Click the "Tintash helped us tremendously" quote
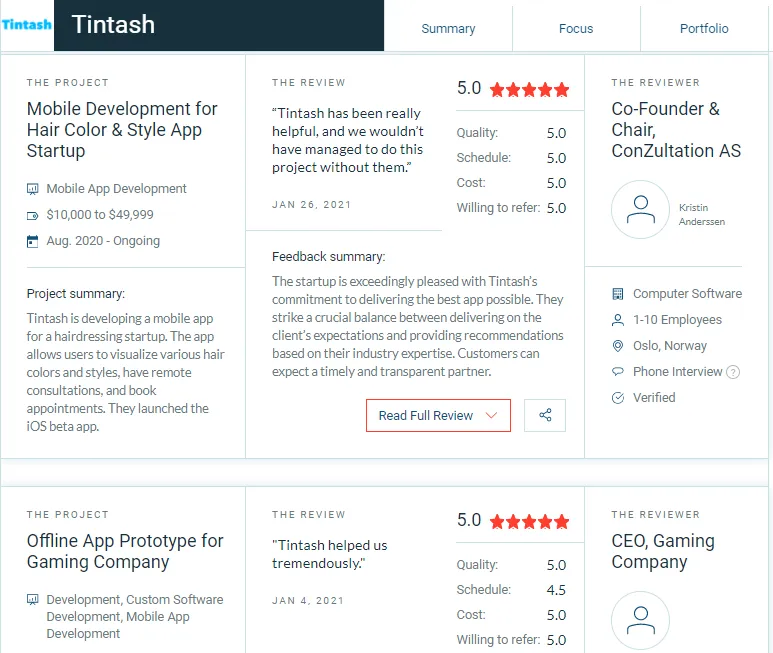 (x=330, y=554)
